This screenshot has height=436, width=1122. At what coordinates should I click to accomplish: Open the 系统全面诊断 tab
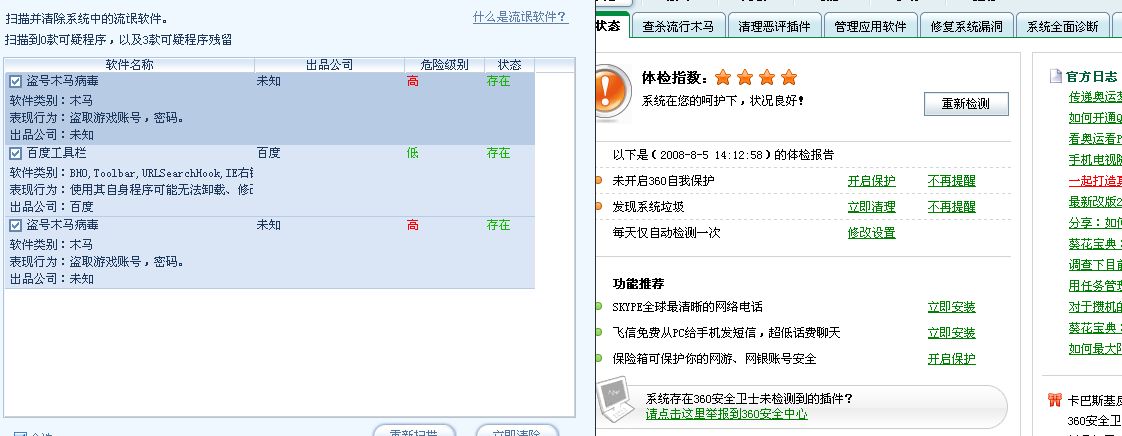click(1063, 26)
